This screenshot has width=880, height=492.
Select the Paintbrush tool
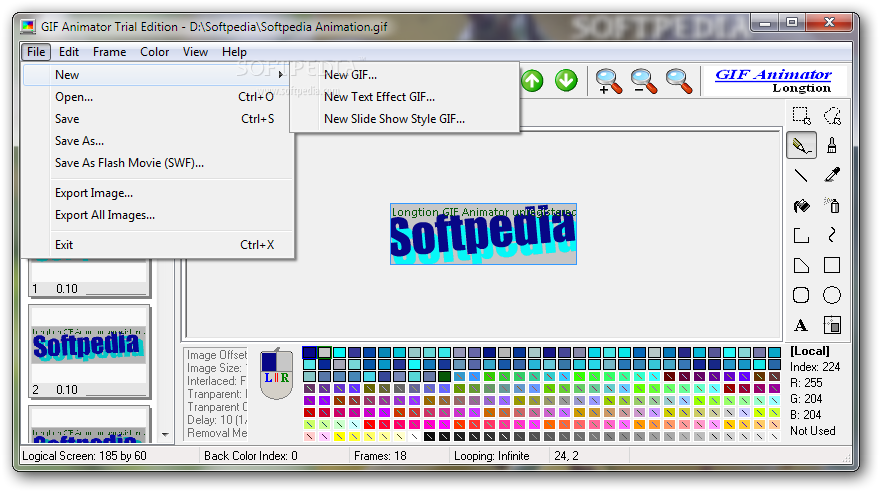[832, 146]
